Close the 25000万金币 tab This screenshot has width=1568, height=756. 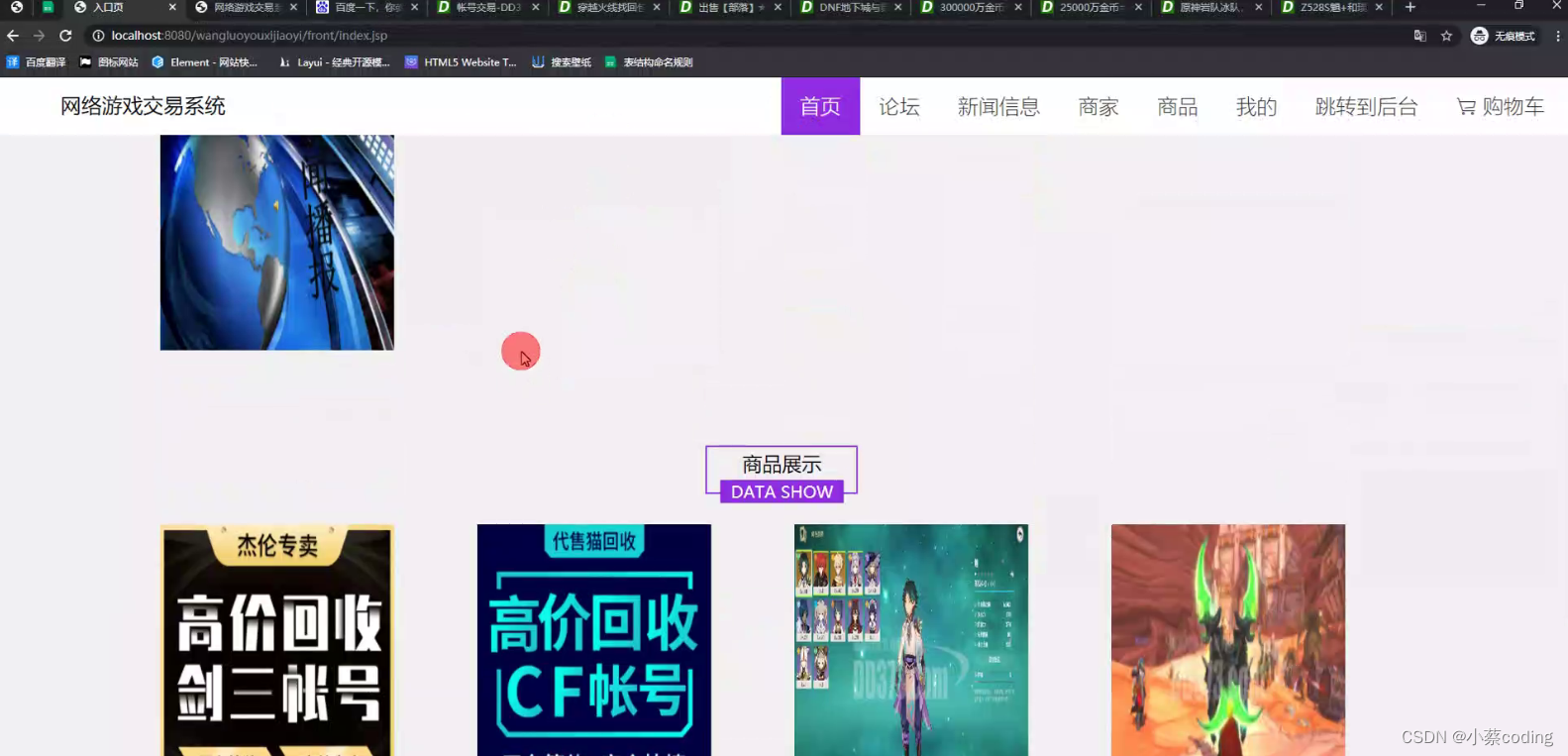(x=1138, y=7)
